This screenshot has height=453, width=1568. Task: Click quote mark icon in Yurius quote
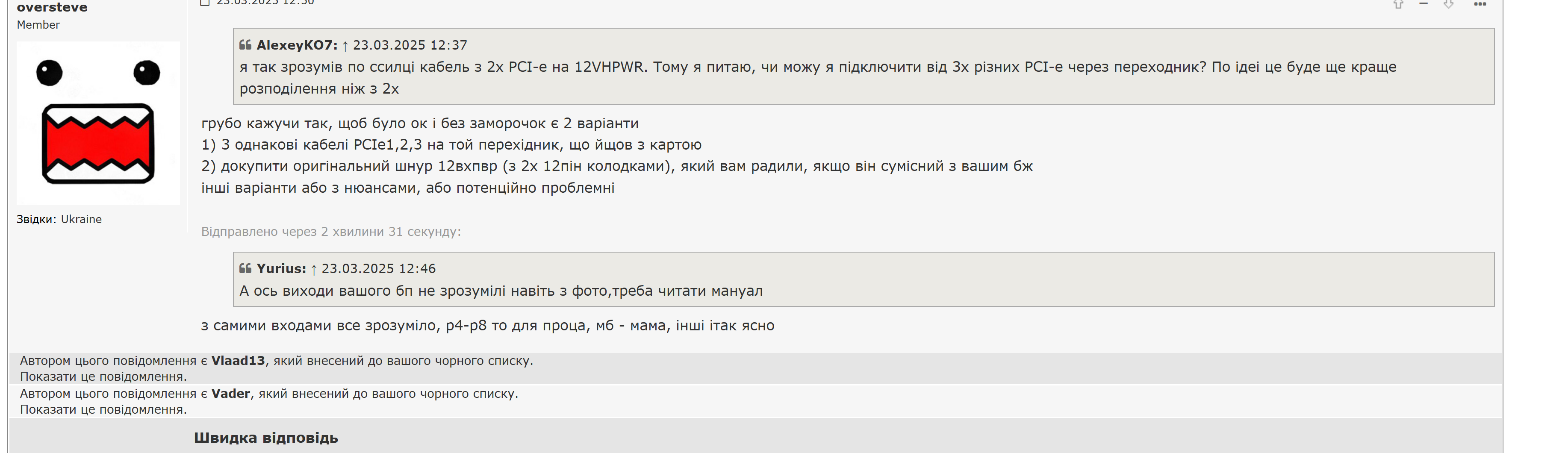click(245, 268)
